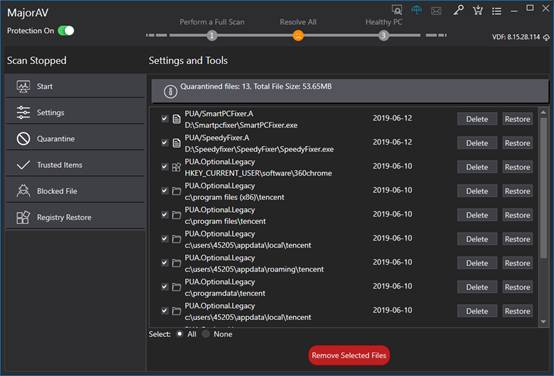Click VDF update arrow icon
This screenshot has height=376, width=554.
click(x=546, y=37)
